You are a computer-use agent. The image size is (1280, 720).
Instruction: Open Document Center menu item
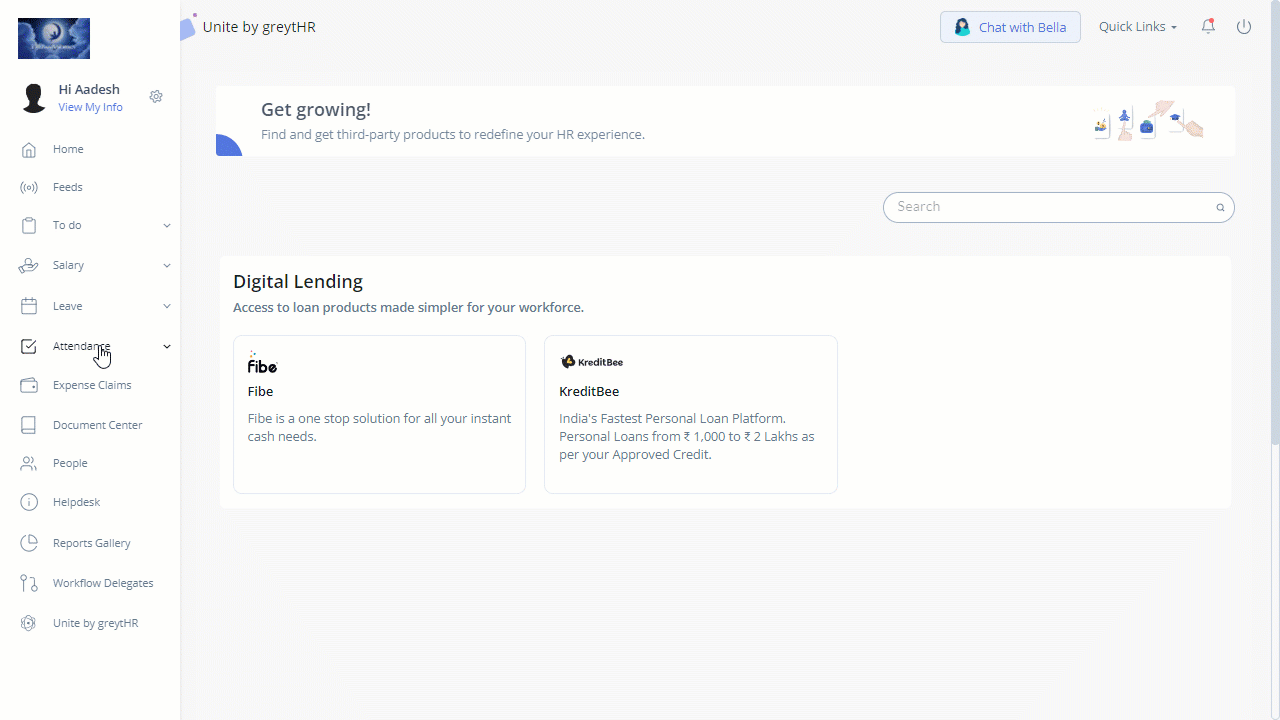point(98,425)
